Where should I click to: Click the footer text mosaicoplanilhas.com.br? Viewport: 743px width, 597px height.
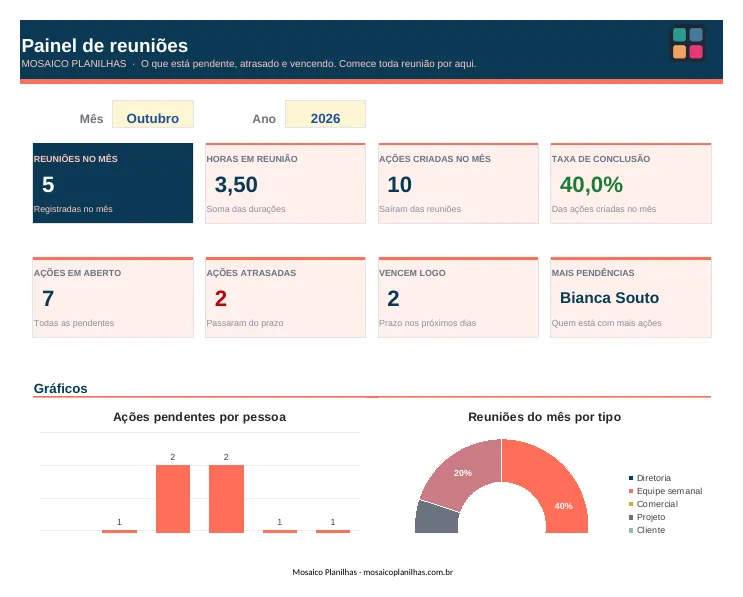click(408, 572)
